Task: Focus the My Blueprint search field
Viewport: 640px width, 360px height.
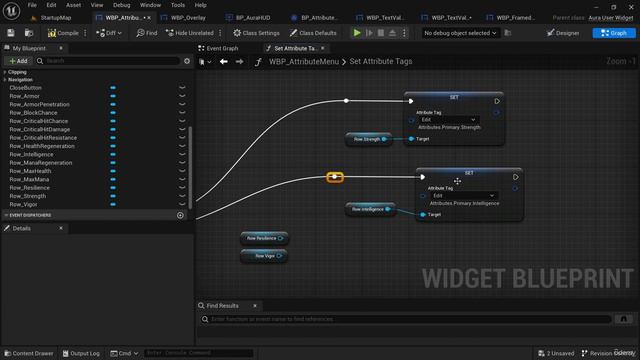Action: point(108,61)
